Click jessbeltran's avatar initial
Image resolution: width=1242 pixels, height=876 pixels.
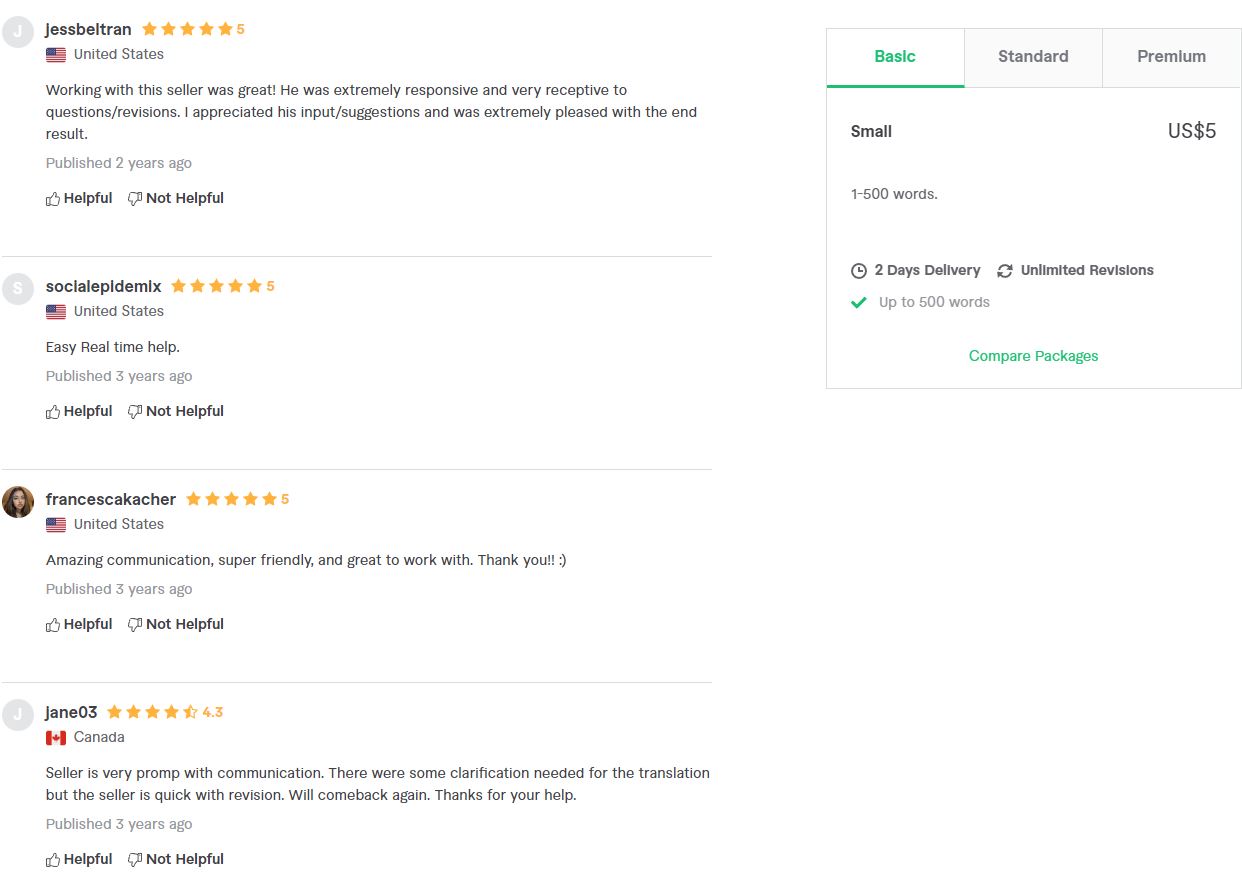[18, 33]
